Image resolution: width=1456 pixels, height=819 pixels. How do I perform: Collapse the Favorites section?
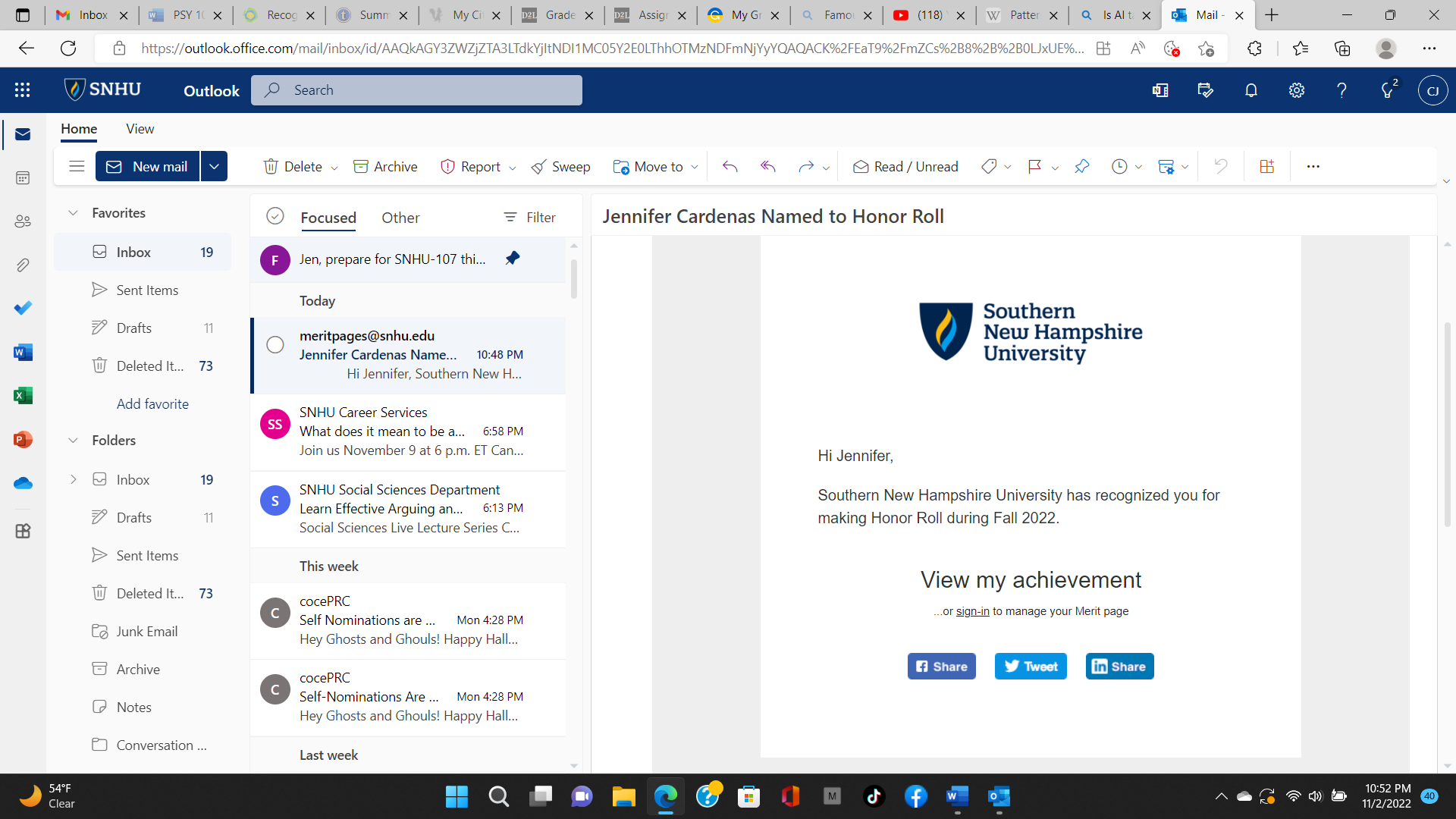pyautogui.click(x=73, y=213)
